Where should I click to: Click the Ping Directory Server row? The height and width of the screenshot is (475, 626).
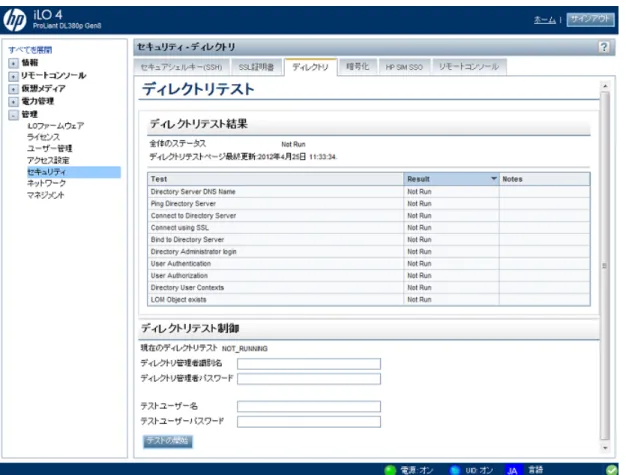point(368,204)
